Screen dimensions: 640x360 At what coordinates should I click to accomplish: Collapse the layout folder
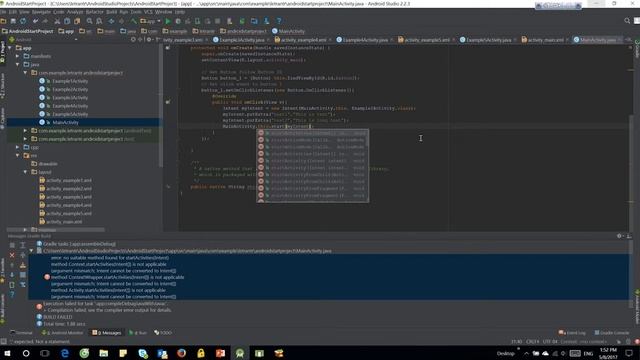tap(25, 172)
